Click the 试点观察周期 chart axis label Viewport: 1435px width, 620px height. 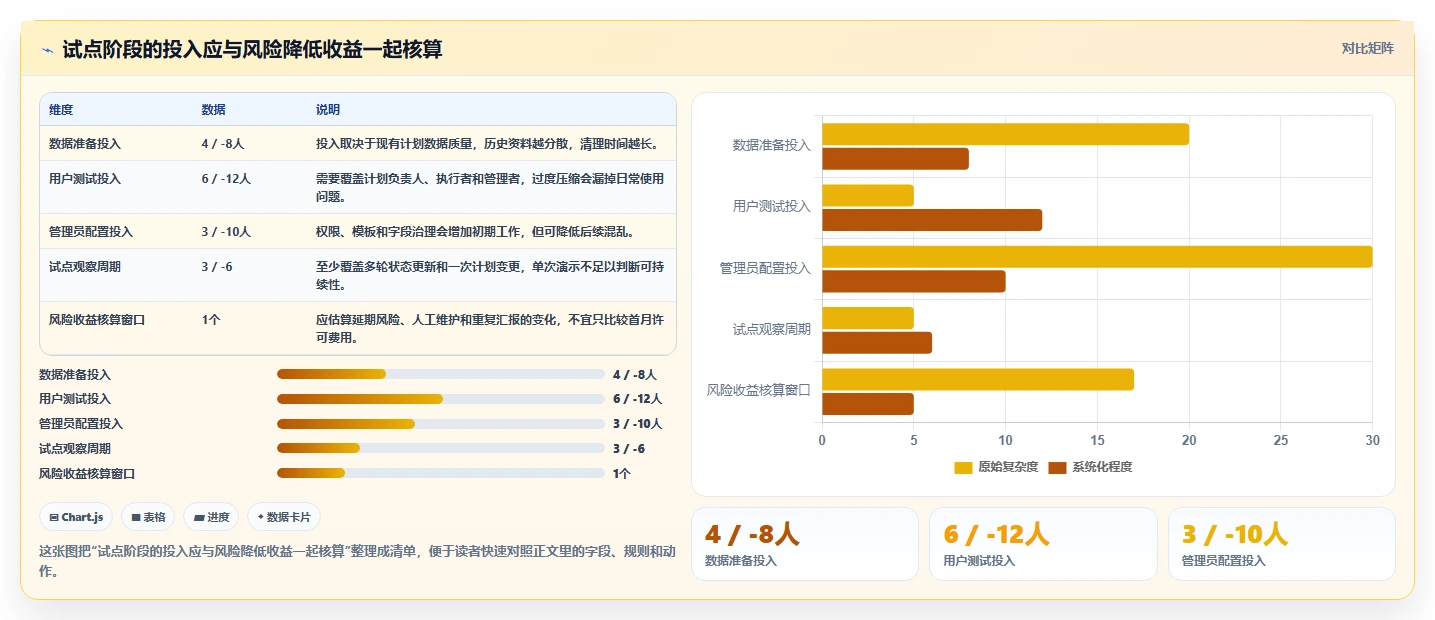[x=772, y=329]
